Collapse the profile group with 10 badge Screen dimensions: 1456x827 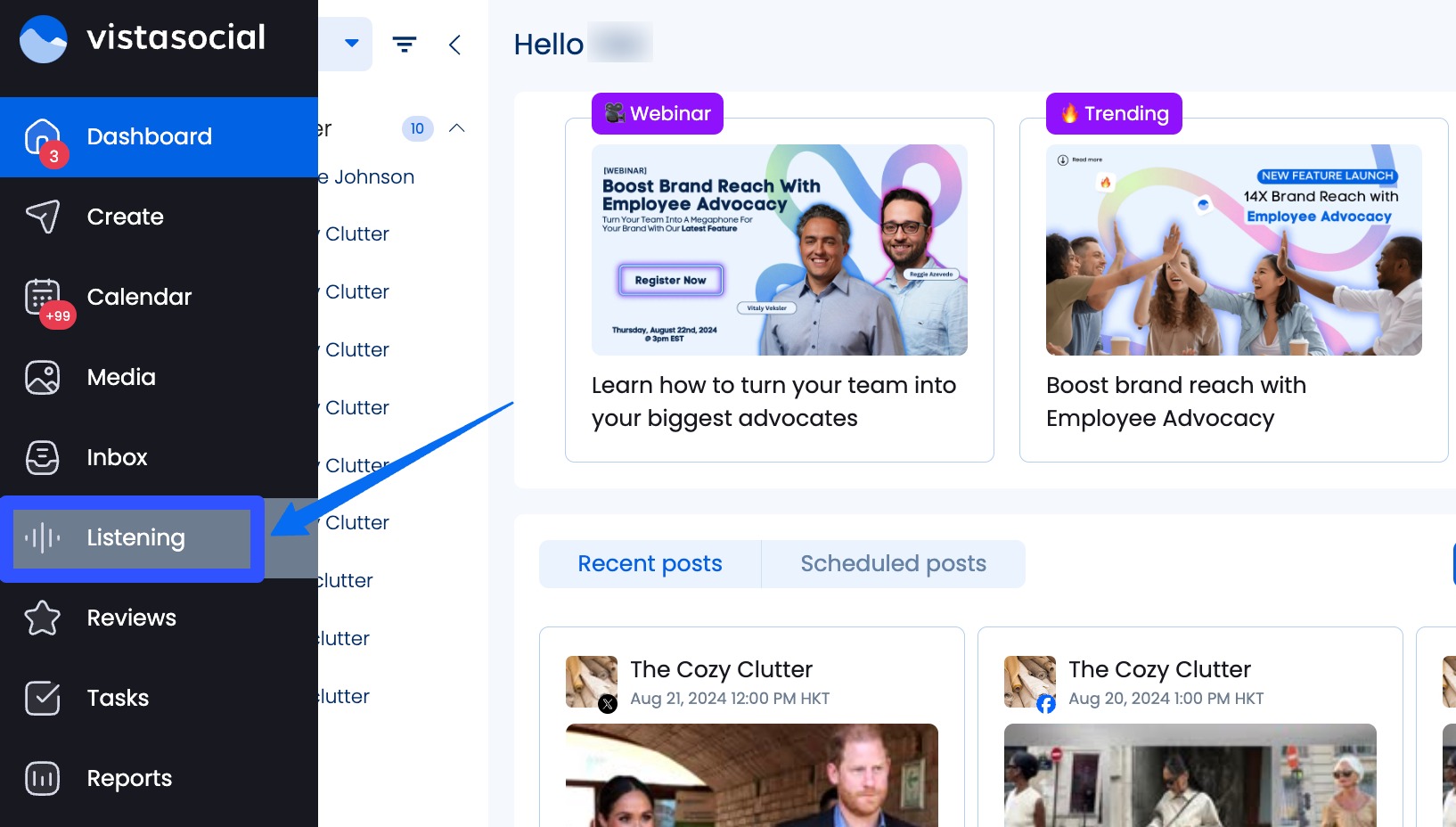pos(457,128)
